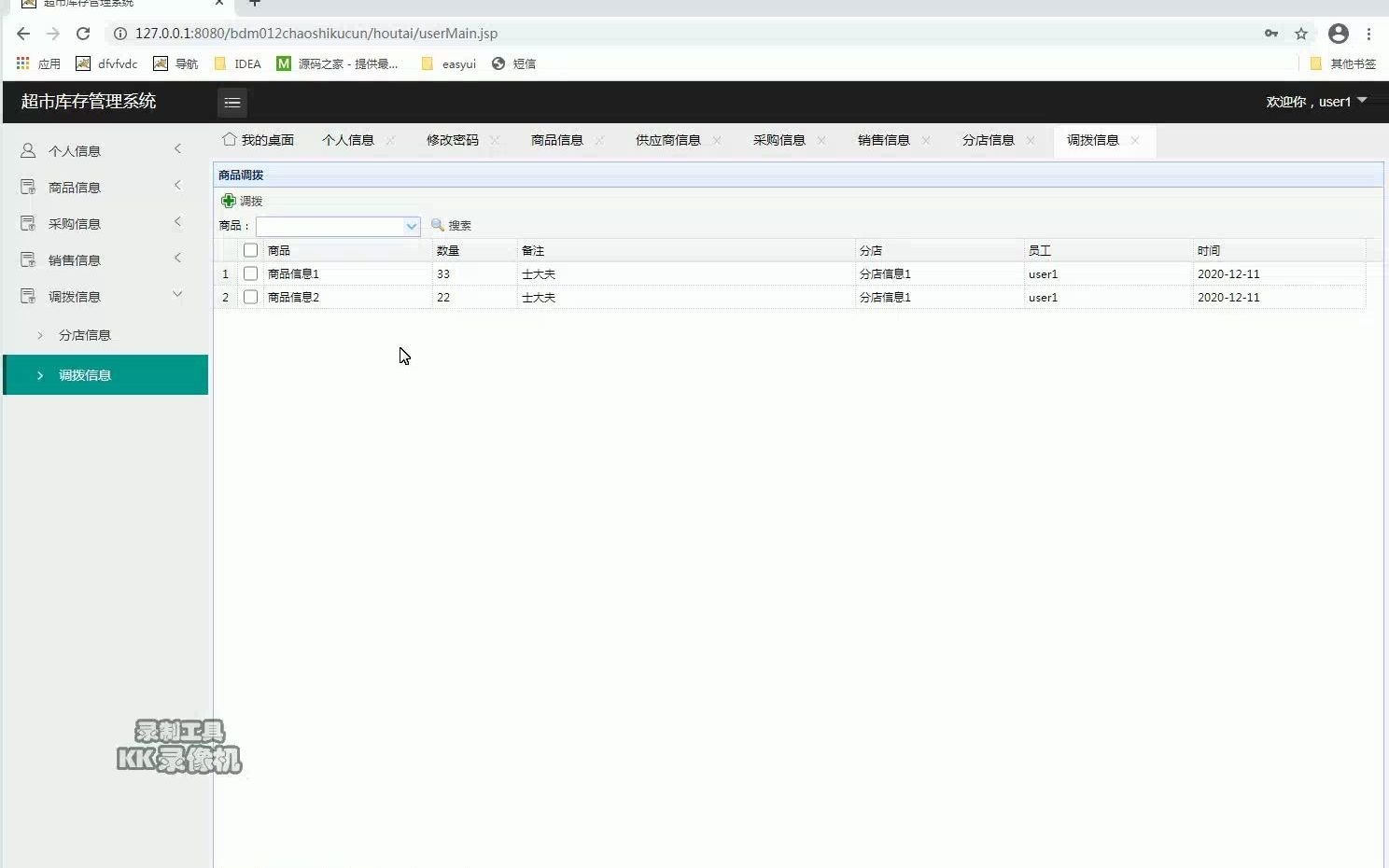
Task: Switch to the 个人信息 tab
Action: pyautogui.click(x=348, y=140)
